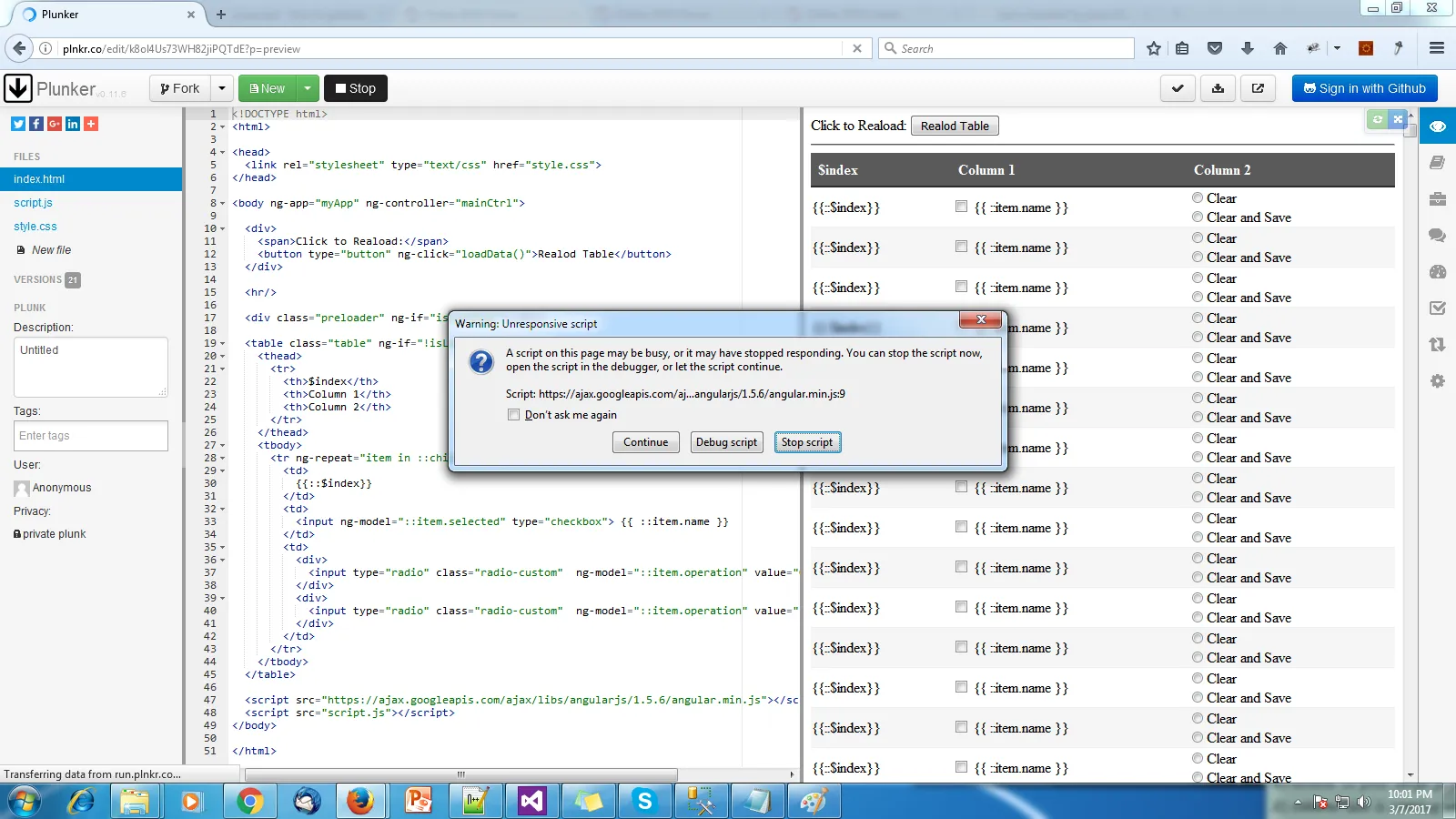Open the comments chat bubble icon
The image size is (1456, 819).
tap(1438, 236)
